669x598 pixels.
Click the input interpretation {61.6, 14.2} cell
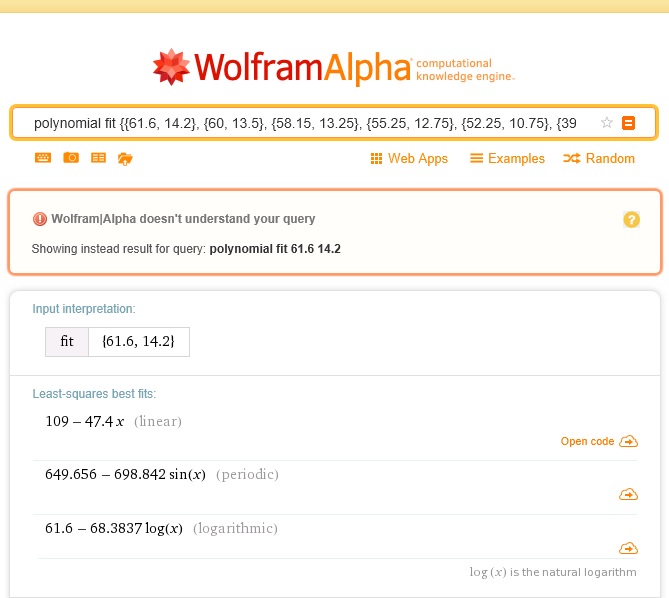click(x=138, y=341)
